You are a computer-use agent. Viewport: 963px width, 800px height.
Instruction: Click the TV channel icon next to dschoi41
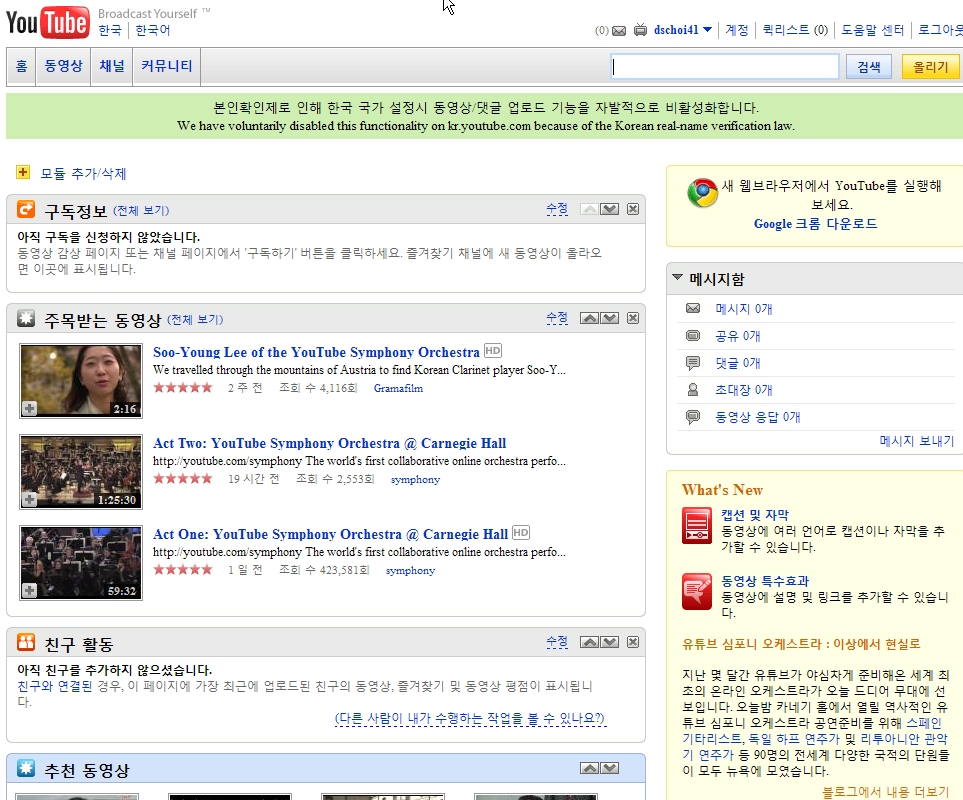[x=640, y=30]
